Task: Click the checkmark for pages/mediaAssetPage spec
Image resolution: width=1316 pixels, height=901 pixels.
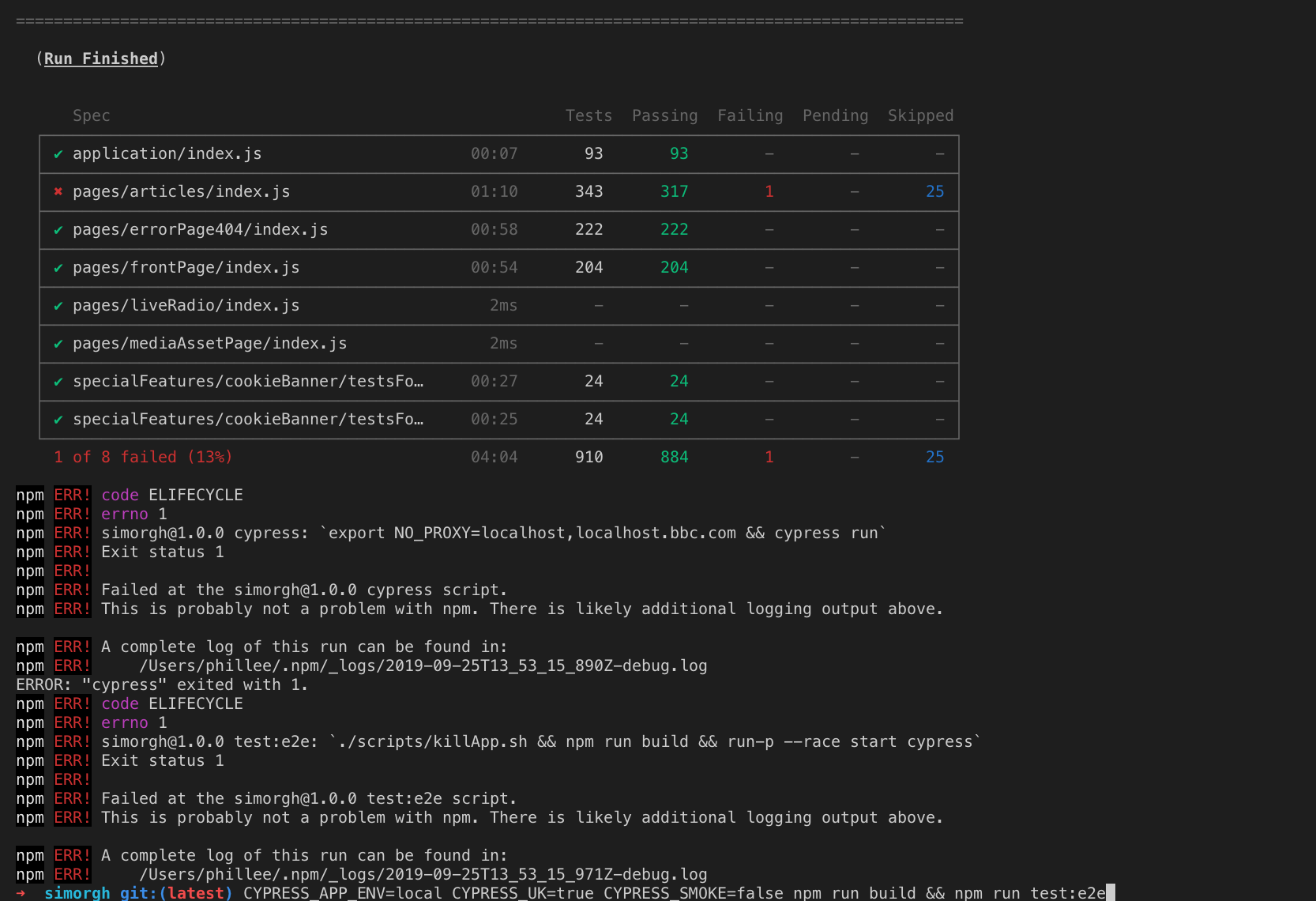Action: click(58, 344)
